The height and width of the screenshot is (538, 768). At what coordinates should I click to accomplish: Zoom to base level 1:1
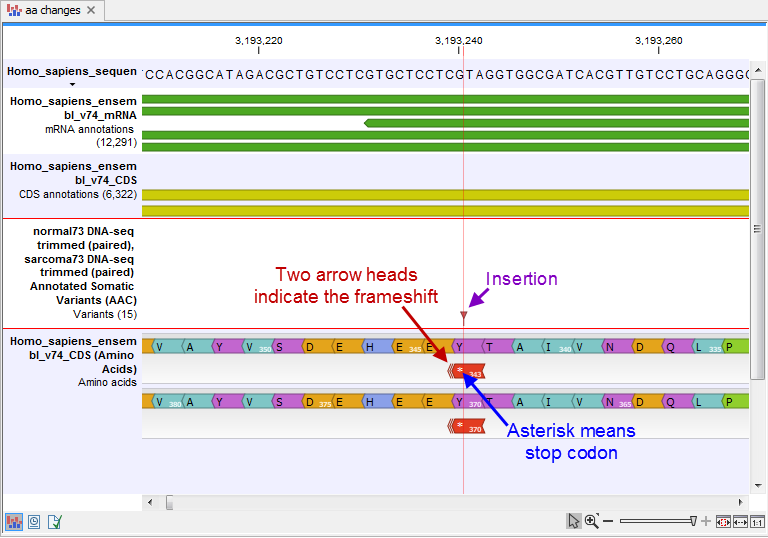(758, 521)
